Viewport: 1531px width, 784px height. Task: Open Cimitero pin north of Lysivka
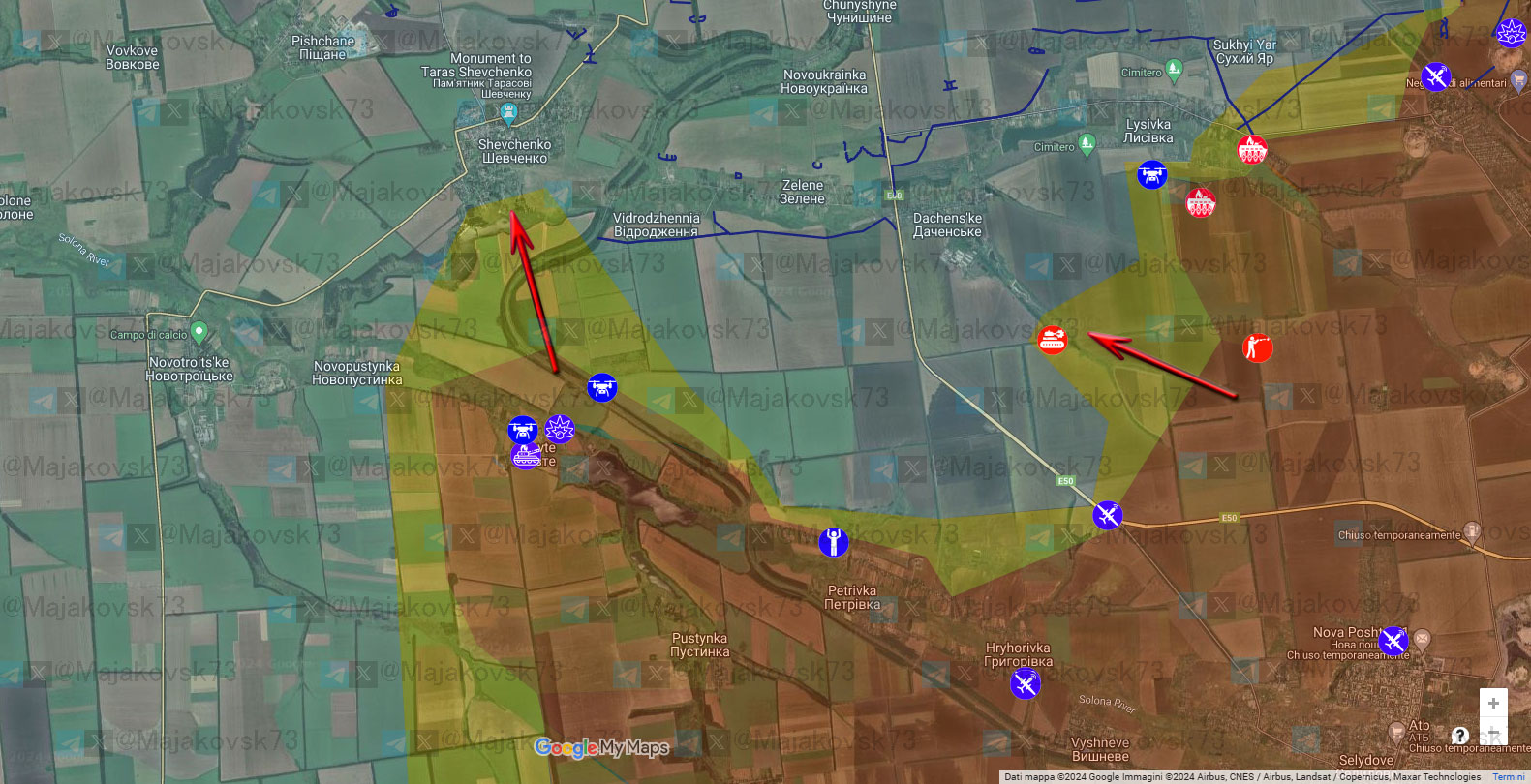click(1175, 69)
